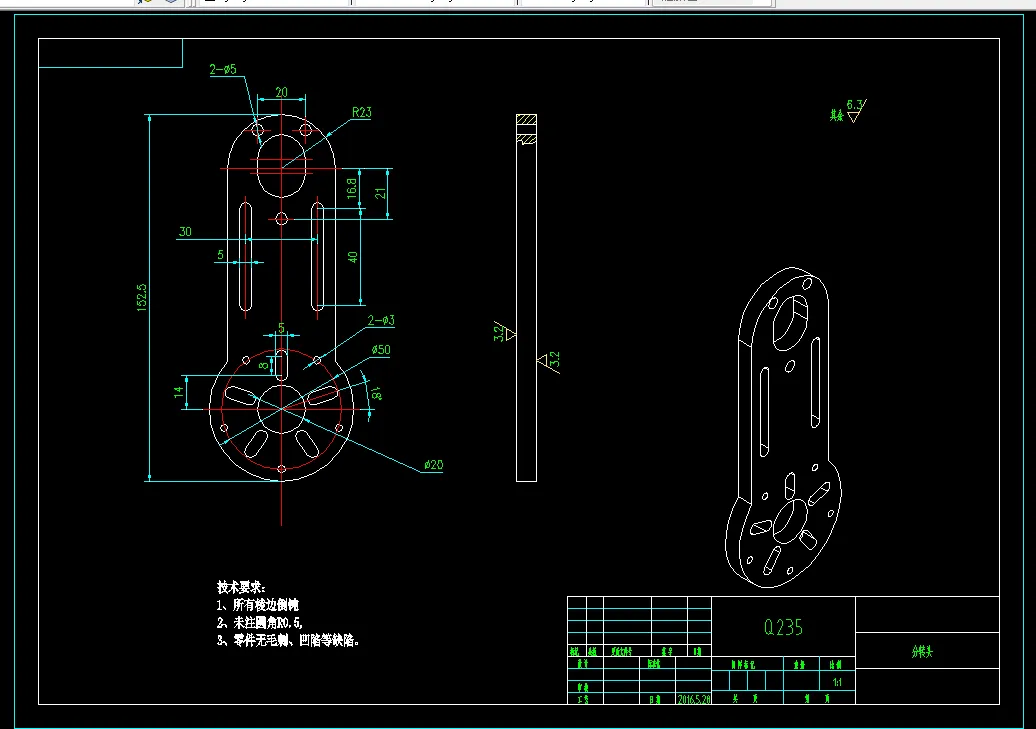Click the 8 slot dimension value
Viewport: 1036px width, 729px height.
point(264,365)
